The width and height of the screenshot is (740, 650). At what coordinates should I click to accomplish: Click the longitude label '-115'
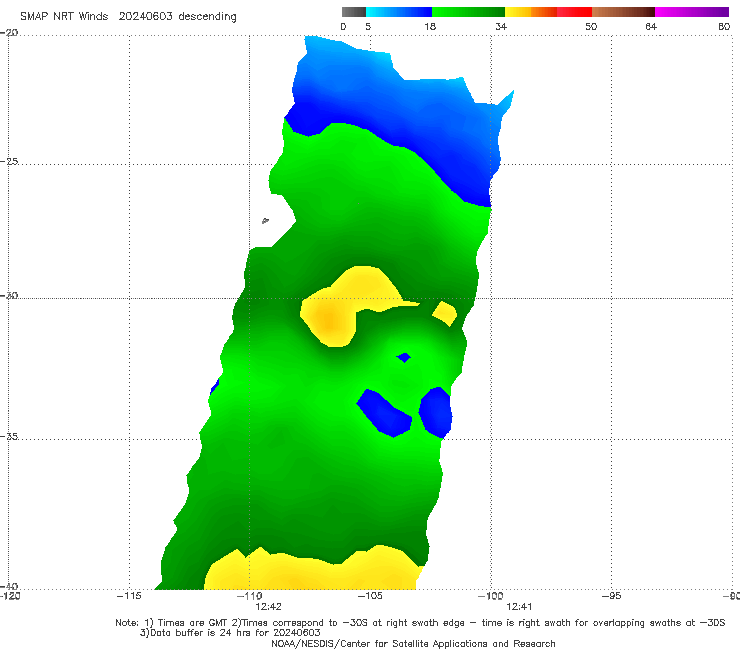pyautogui.click(x=129, y=596)
